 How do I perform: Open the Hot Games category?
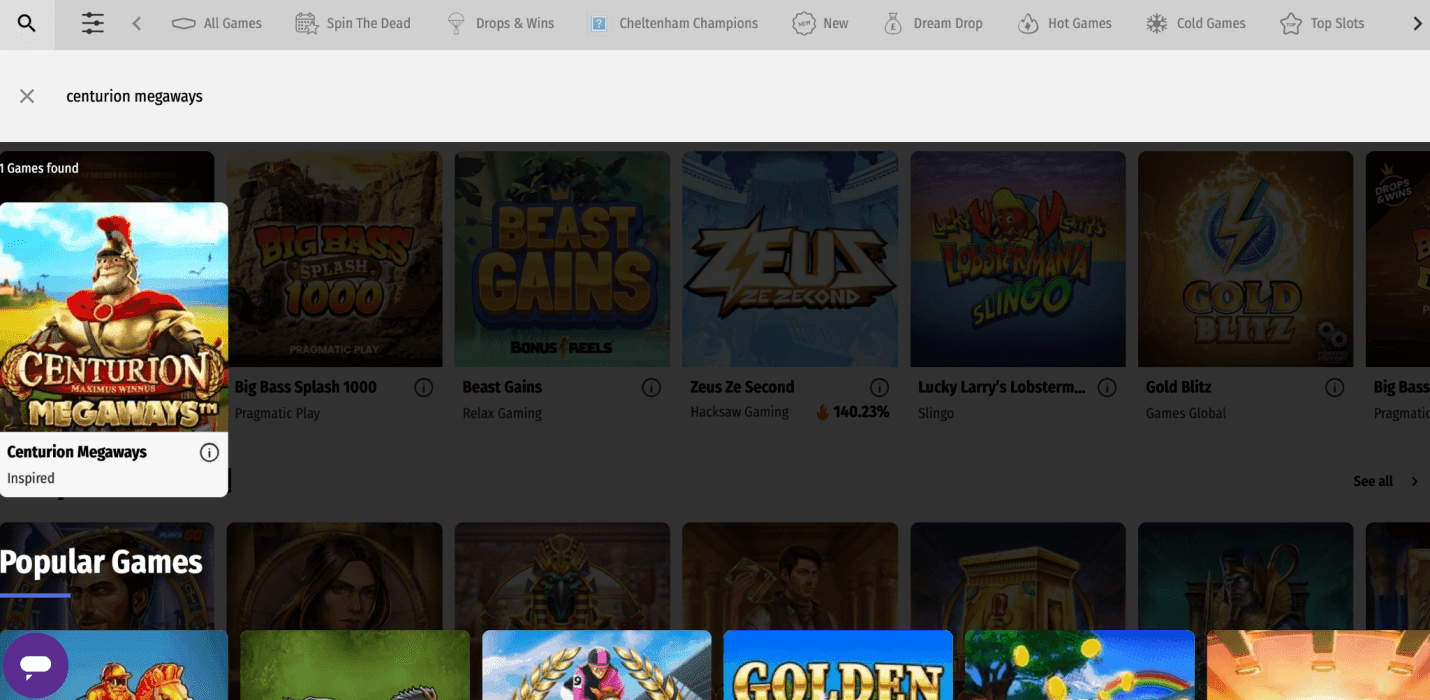1065,24
